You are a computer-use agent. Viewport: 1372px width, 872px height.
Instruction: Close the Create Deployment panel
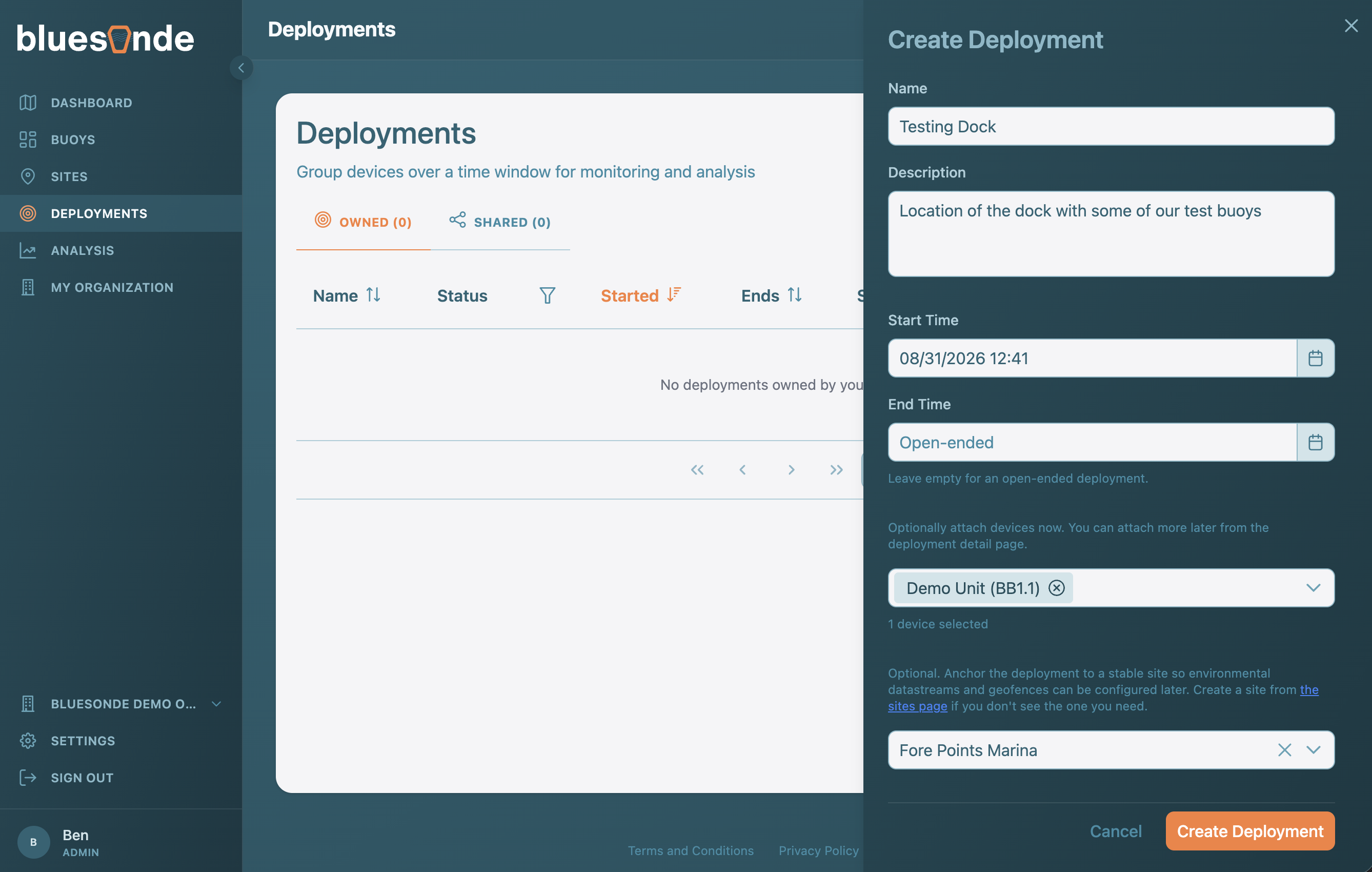coord(1351,26)
